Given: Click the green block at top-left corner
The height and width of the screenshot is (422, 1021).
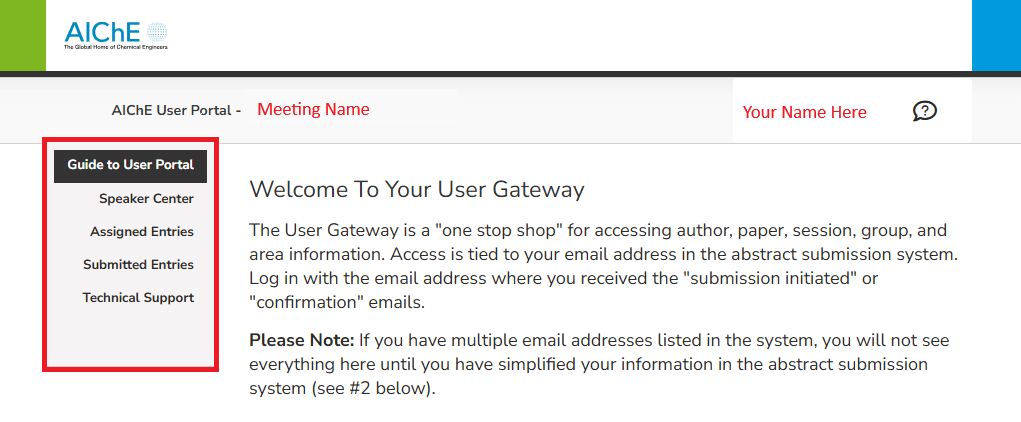Looking at the screenshot, I should click(x=22, y=35).
